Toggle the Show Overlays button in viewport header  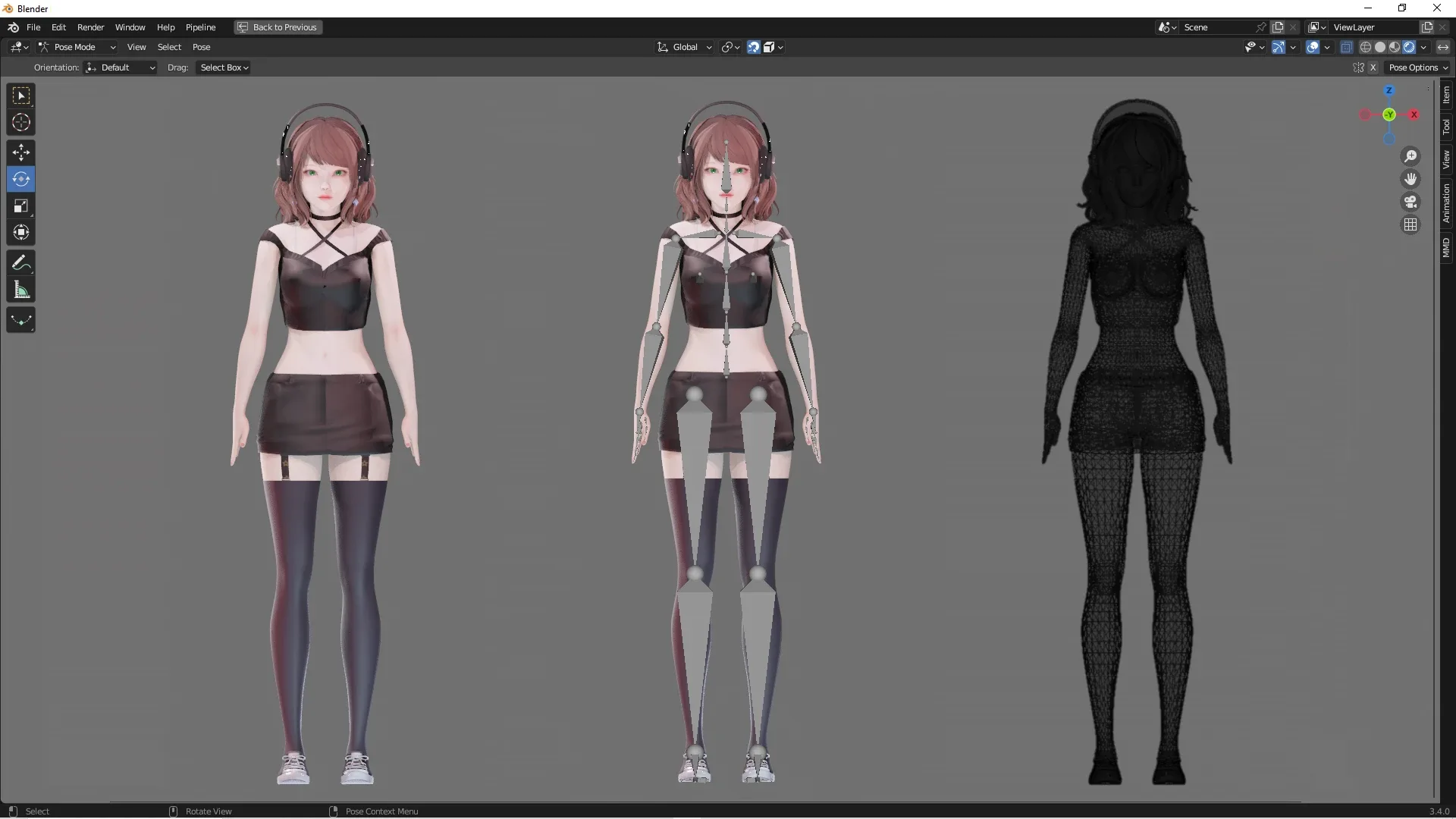1313,46
